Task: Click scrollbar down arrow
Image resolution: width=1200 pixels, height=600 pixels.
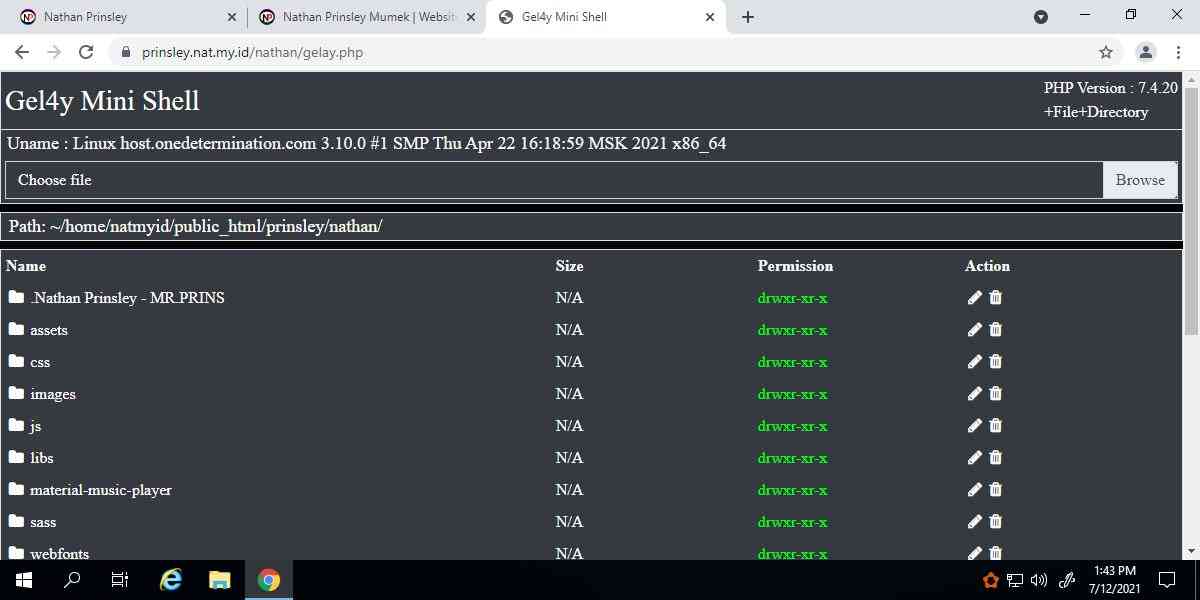Action: (x=1191, y=551)
